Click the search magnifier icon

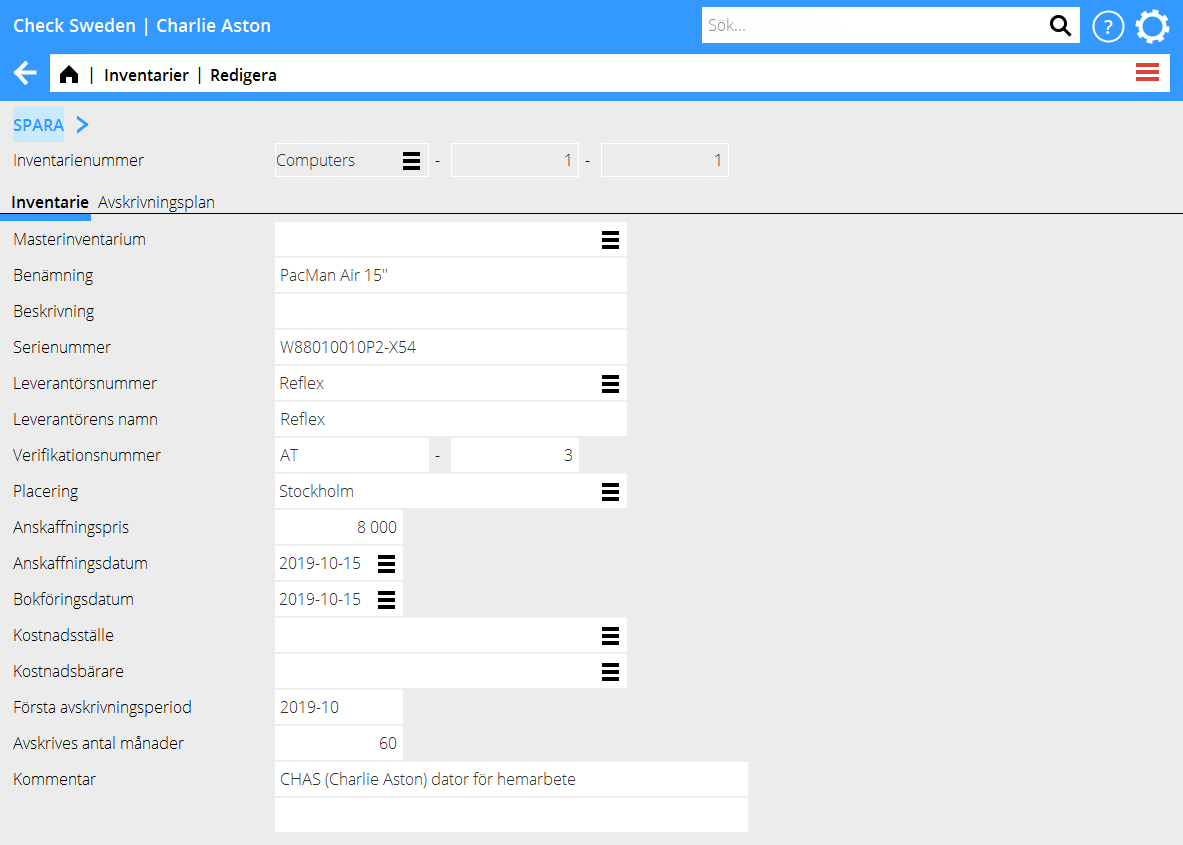1060,26
